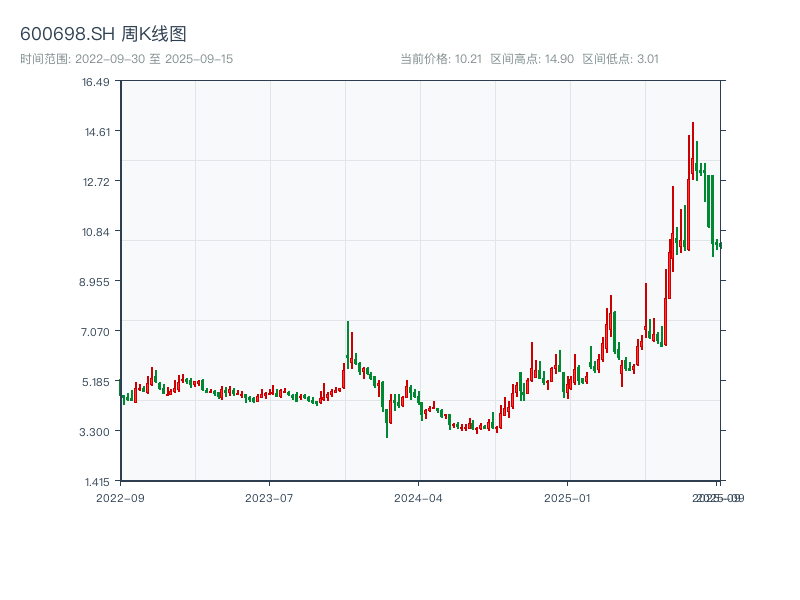
Task: Click the lowest green candlestick at the 3.01 low
Action: click(x=387, y=423)
